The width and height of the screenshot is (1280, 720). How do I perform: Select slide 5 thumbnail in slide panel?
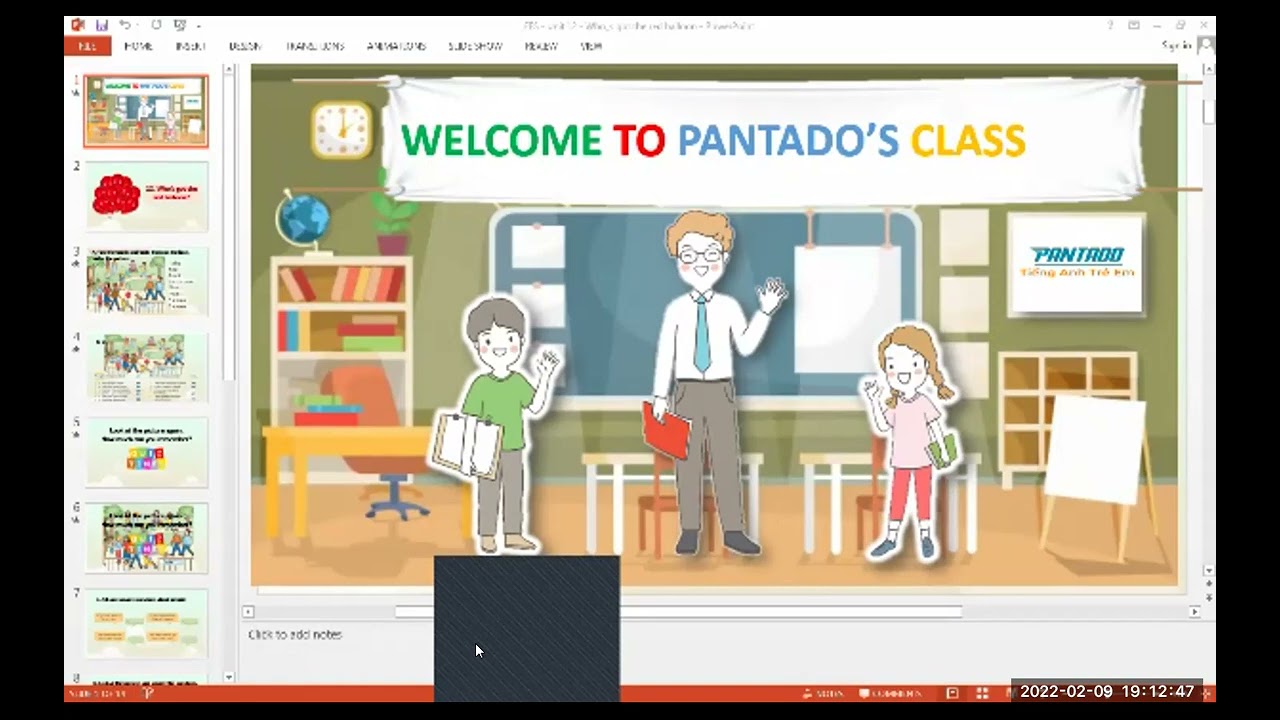click(146, 453)
